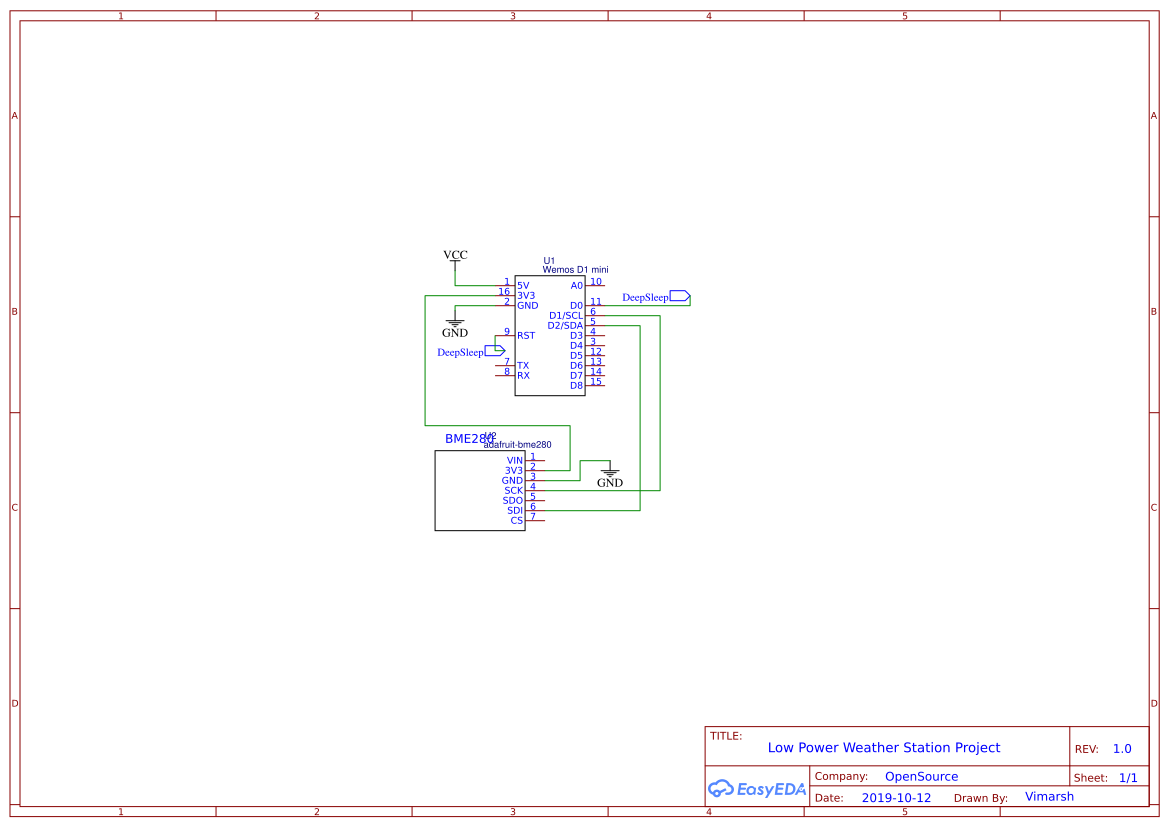
Task: Click the Date value 2019-10-12
Action: 896,798
